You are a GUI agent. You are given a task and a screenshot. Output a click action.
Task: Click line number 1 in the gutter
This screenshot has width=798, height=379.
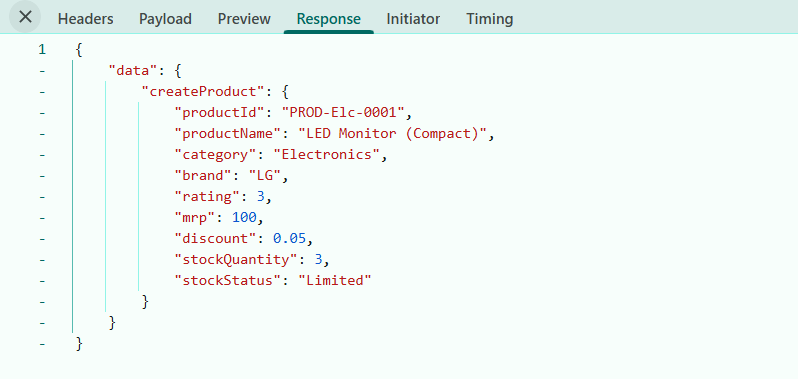click(x=42, y=50)
